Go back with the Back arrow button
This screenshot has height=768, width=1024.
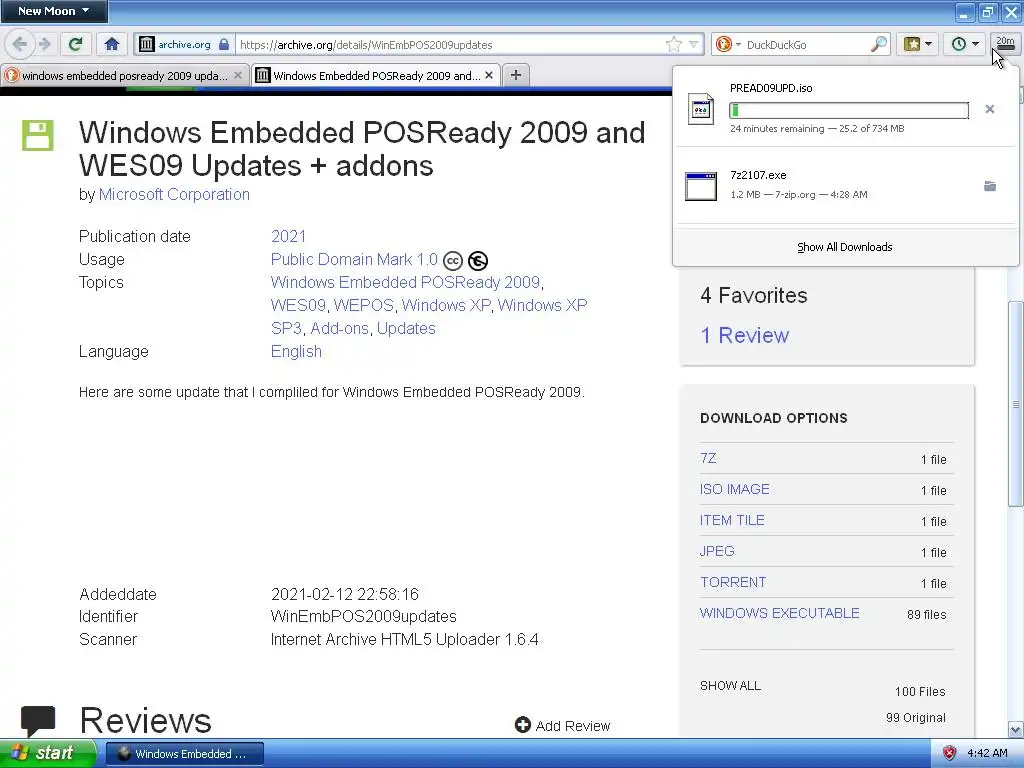coord(19,44)
